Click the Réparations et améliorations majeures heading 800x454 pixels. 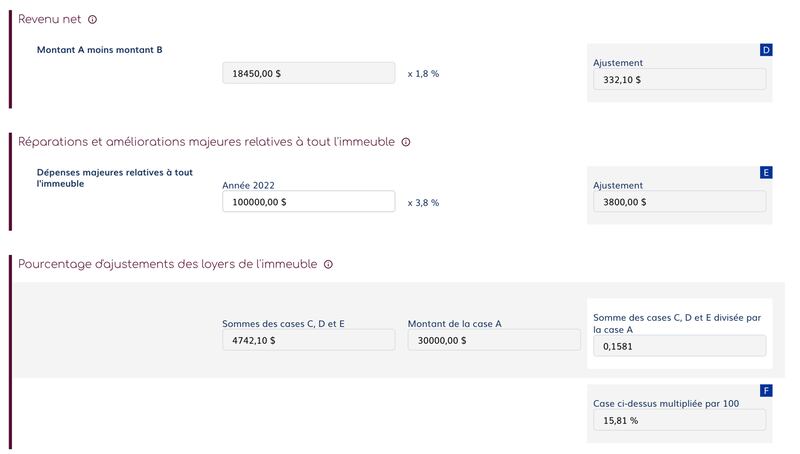click(206, 142)
